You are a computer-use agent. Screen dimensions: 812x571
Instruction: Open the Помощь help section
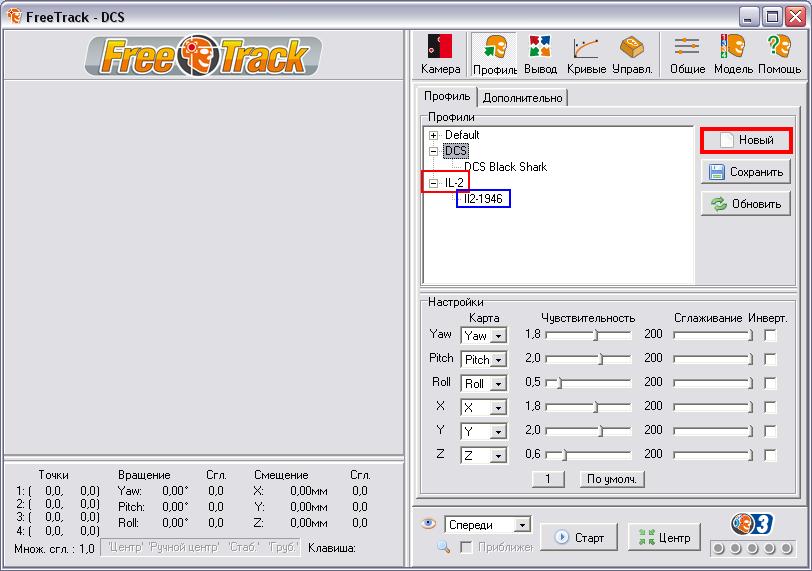[x=779, y=55]
